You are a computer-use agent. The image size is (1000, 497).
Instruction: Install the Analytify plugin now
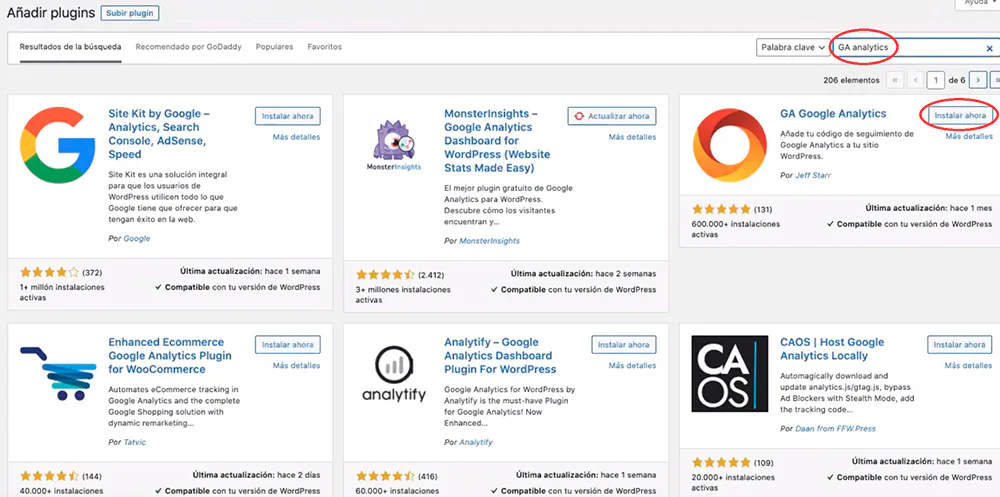click(x=624, y=345)
